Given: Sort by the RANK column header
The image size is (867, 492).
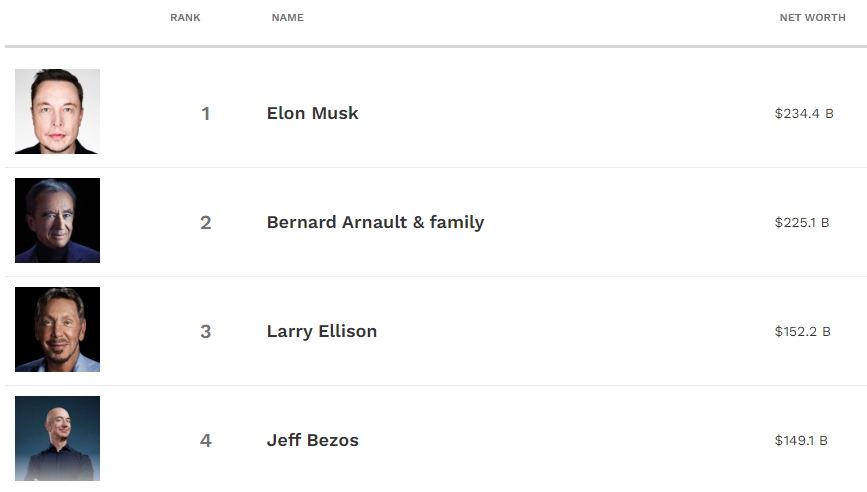Looking at the screenshot, I should (x=185, y=18).
